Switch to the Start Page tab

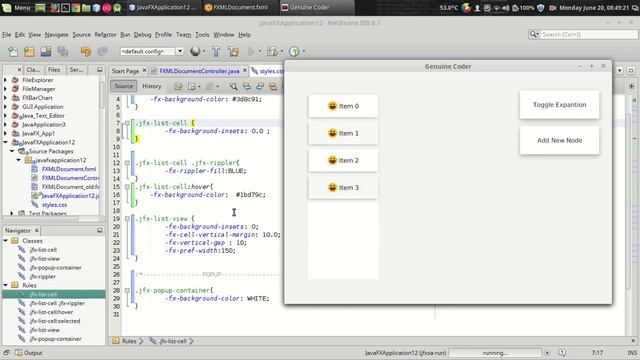pos(125,71)
